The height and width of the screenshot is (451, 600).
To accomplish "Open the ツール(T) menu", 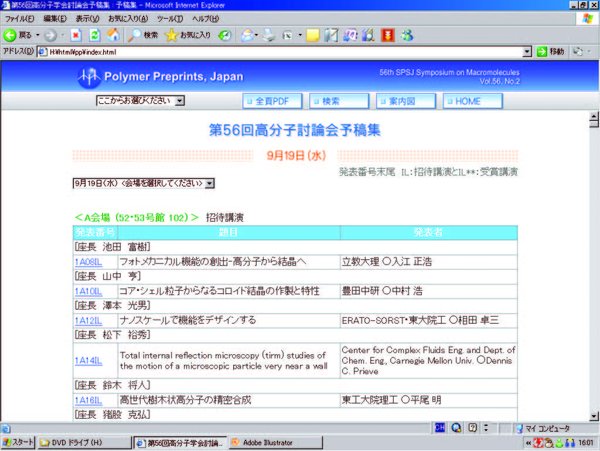I will click(170, 19).
